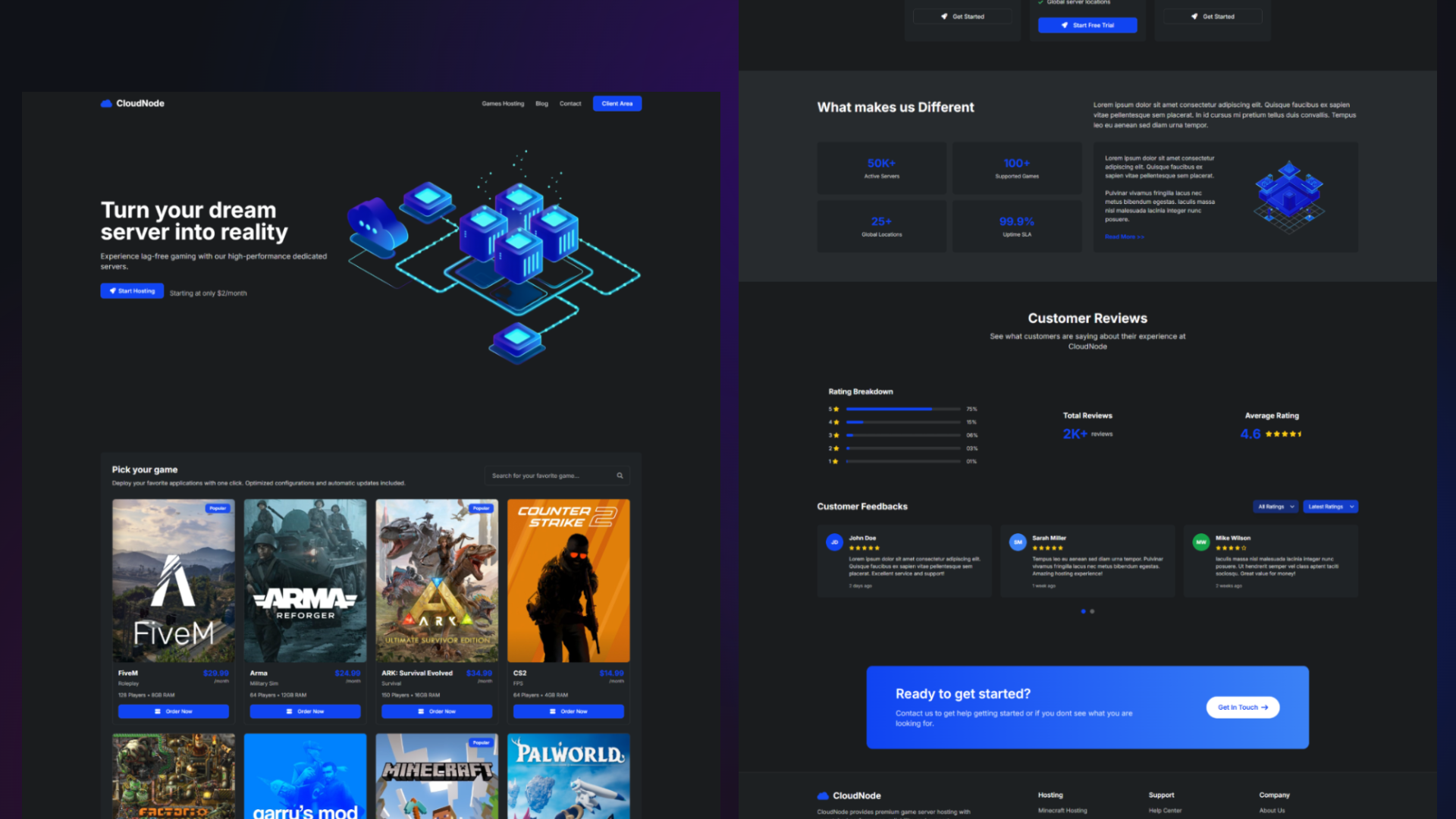
Task: Click the isometric blue cube illustration icon
Action: (x=1289, y=196)
